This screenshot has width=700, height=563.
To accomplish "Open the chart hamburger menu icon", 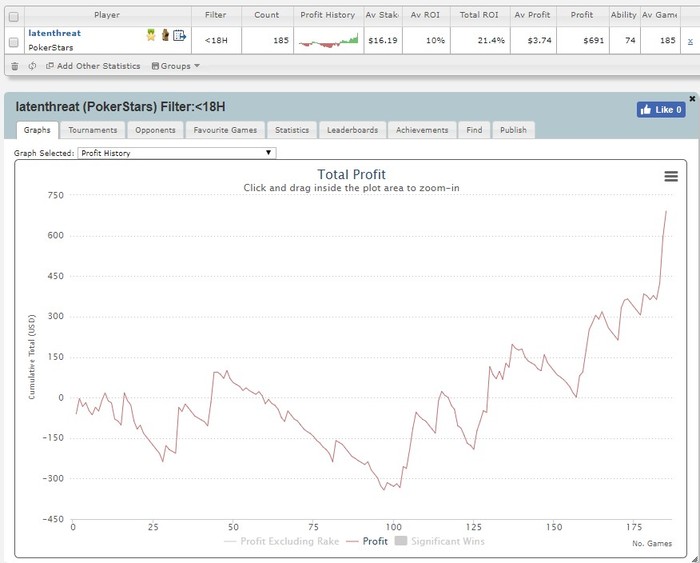I will coord(671,176).
